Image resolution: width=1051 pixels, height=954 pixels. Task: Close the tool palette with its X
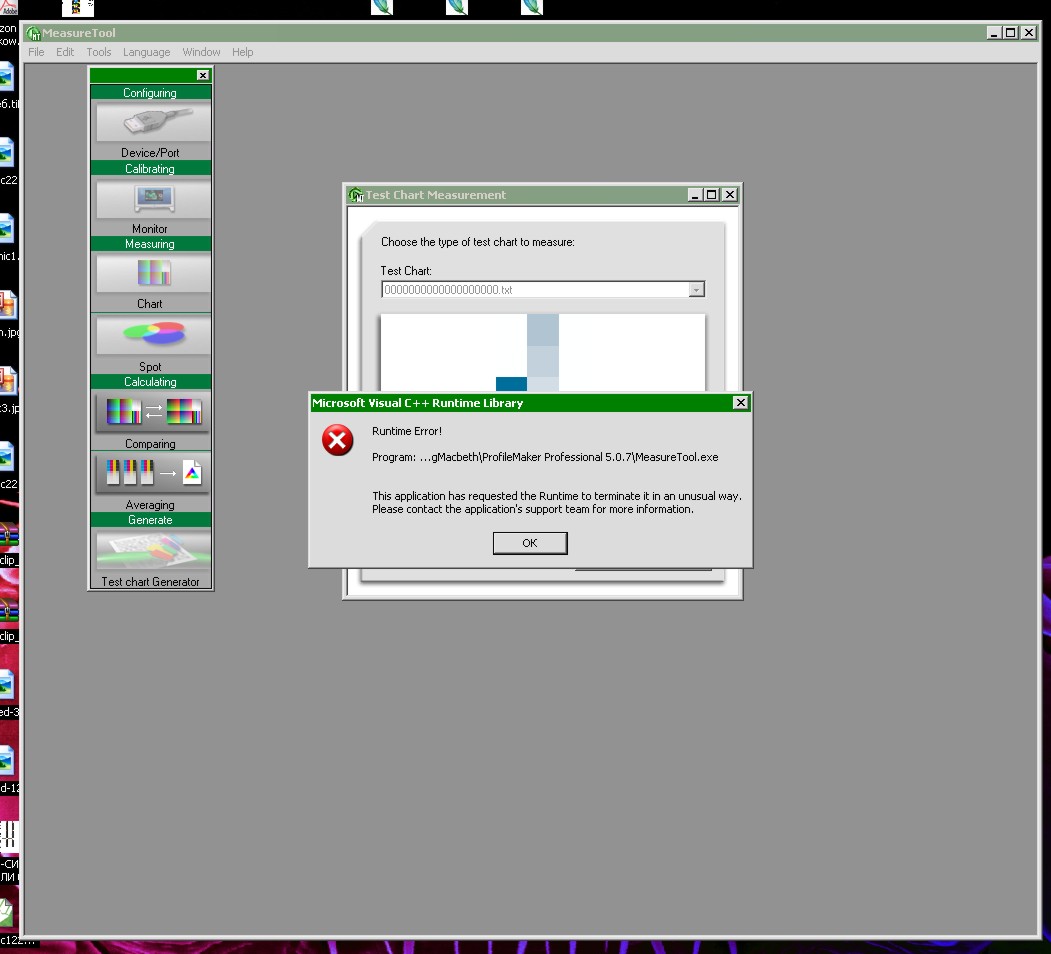pyautogui.click(x=202, y=75)
